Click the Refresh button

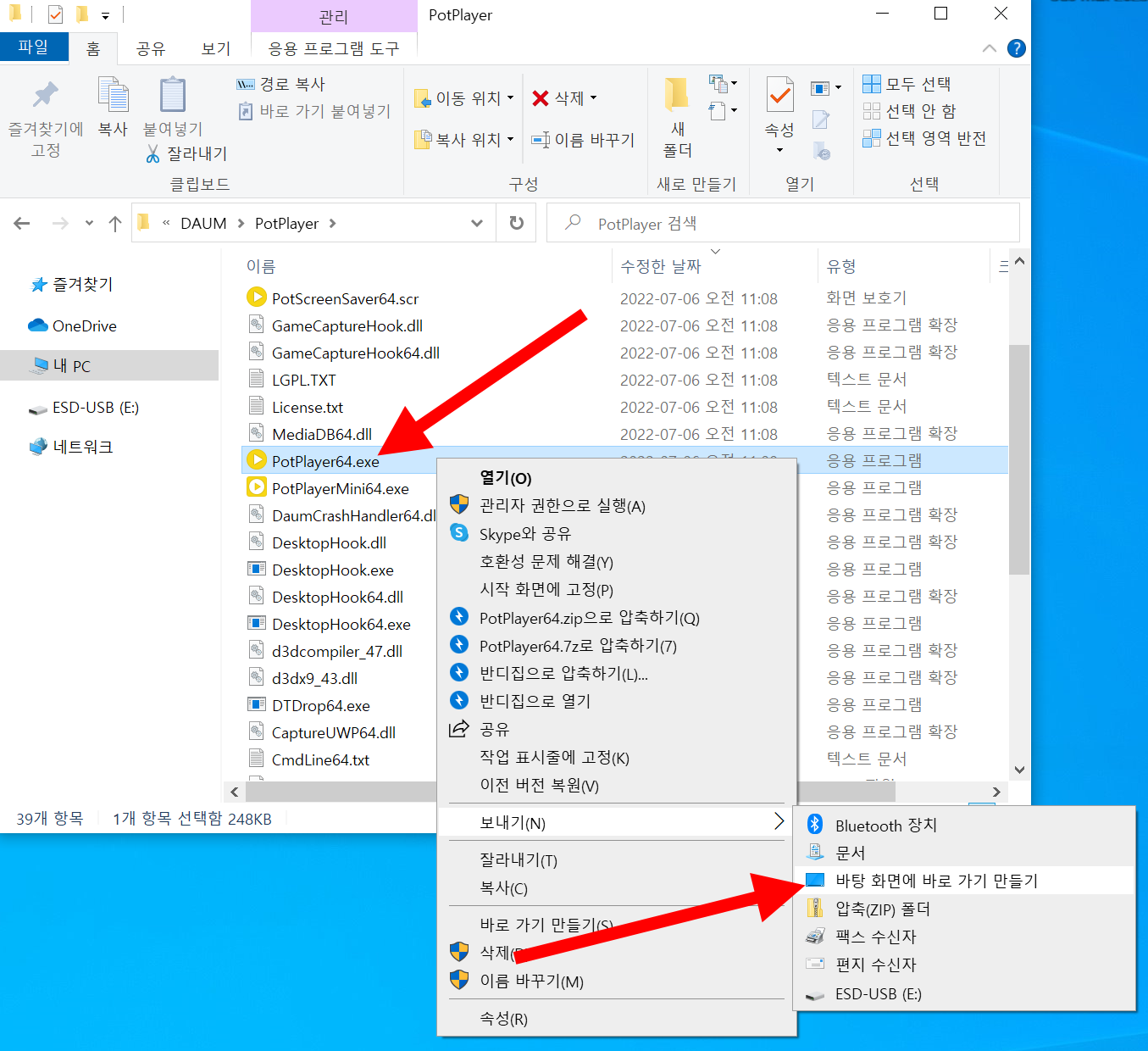[516, 223]
